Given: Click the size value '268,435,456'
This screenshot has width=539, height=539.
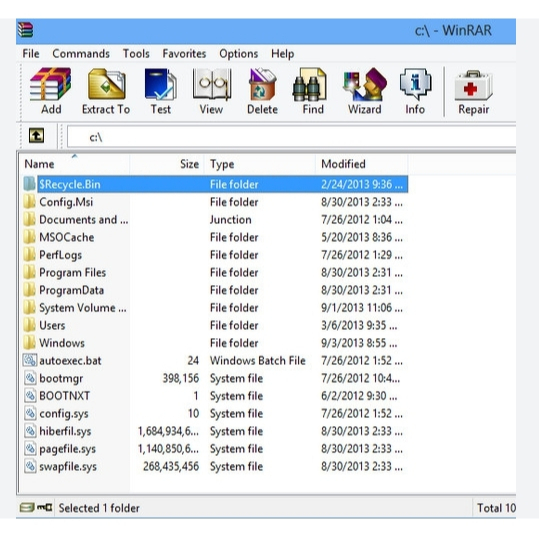Looking at the screenshot, I should click(x=171, y=466).
